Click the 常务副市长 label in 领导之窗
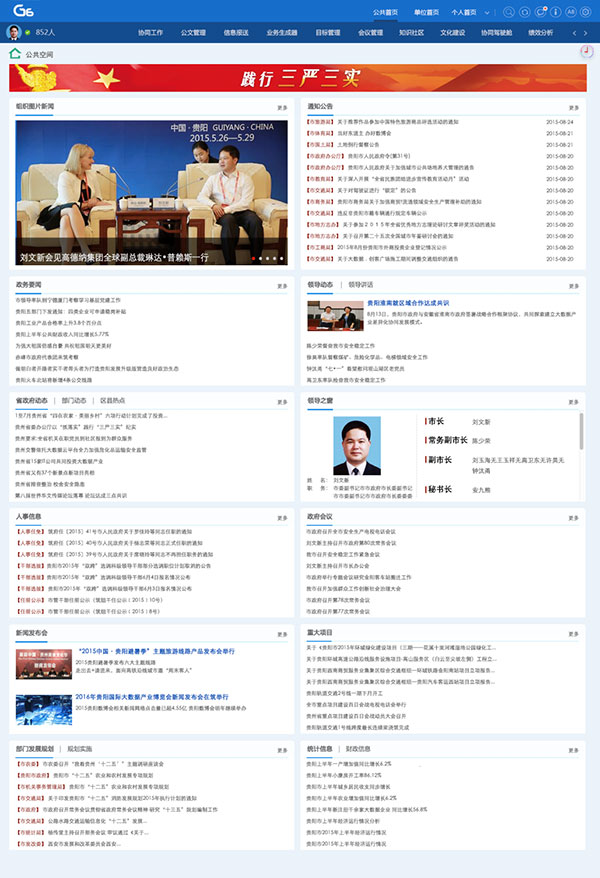The height and width of the screenshot is (878, 600). point(448,440)
